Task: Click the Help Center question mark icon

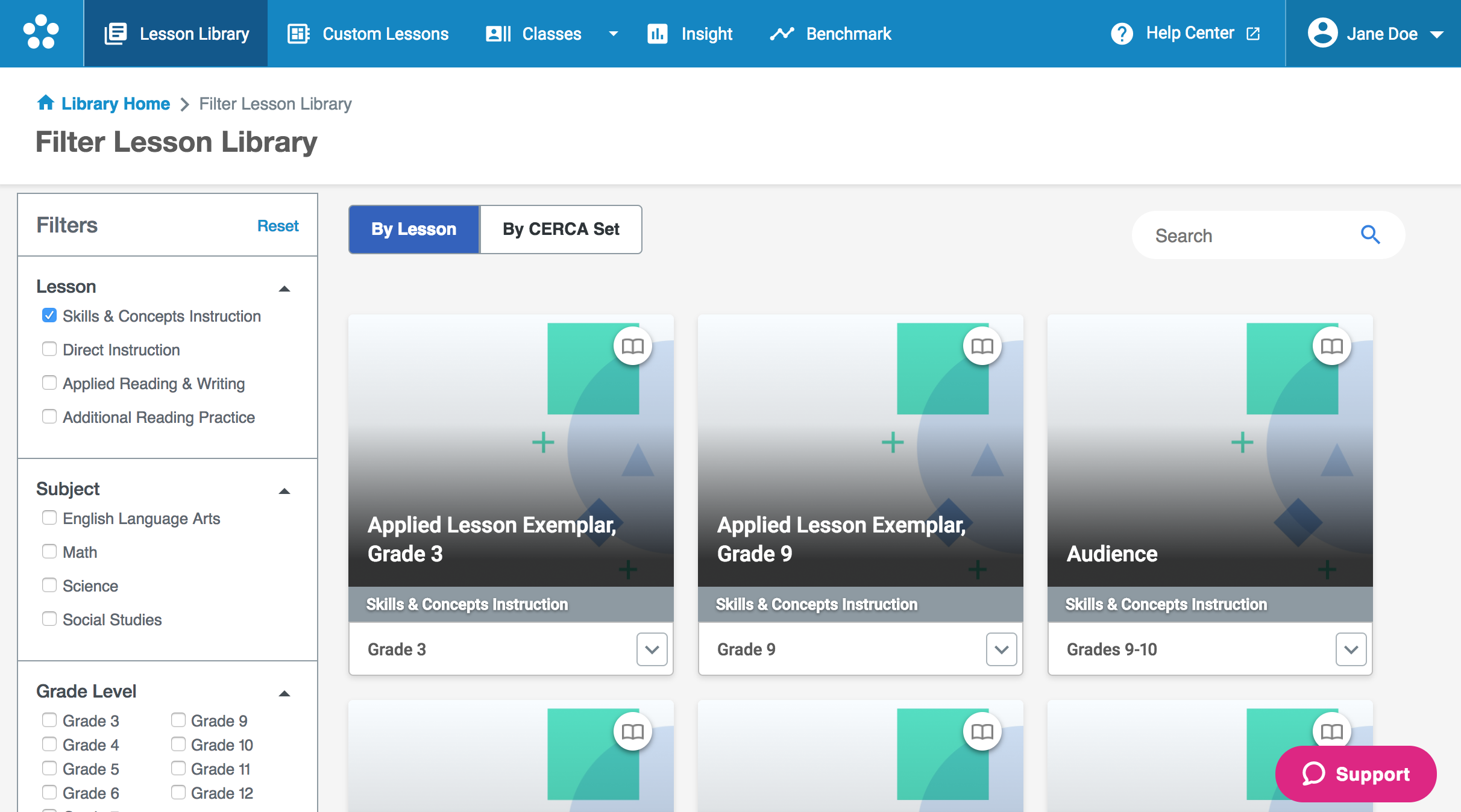Action: pos(1122,34)
